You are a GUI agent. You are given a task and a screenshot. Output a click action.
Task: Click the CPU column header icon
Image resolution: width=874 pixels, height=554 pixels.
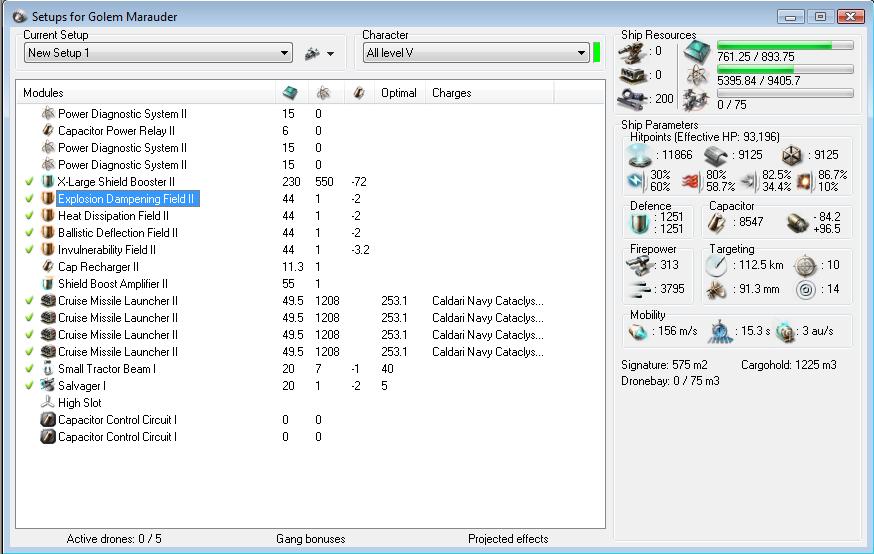click(x=290, y=93)
